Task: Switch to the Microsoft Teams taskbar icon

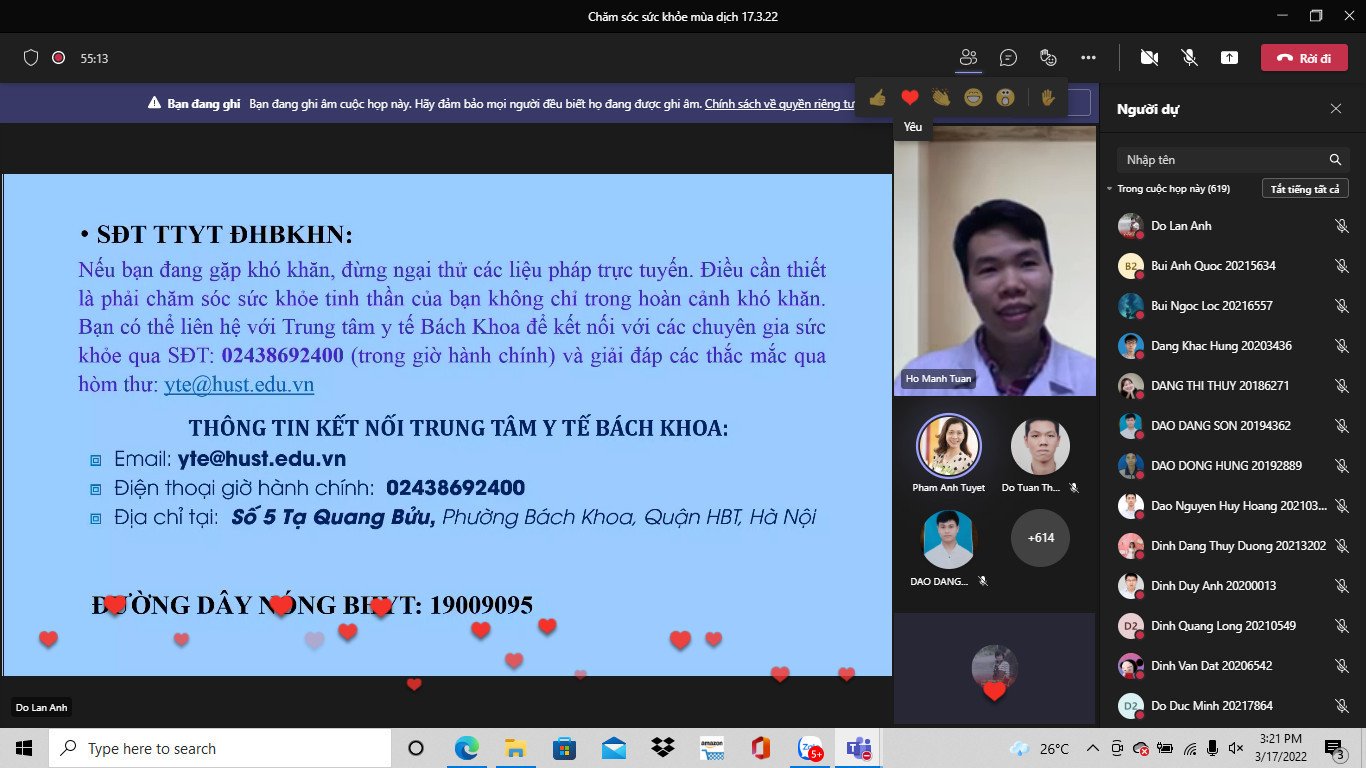Action: pos(858,747)
